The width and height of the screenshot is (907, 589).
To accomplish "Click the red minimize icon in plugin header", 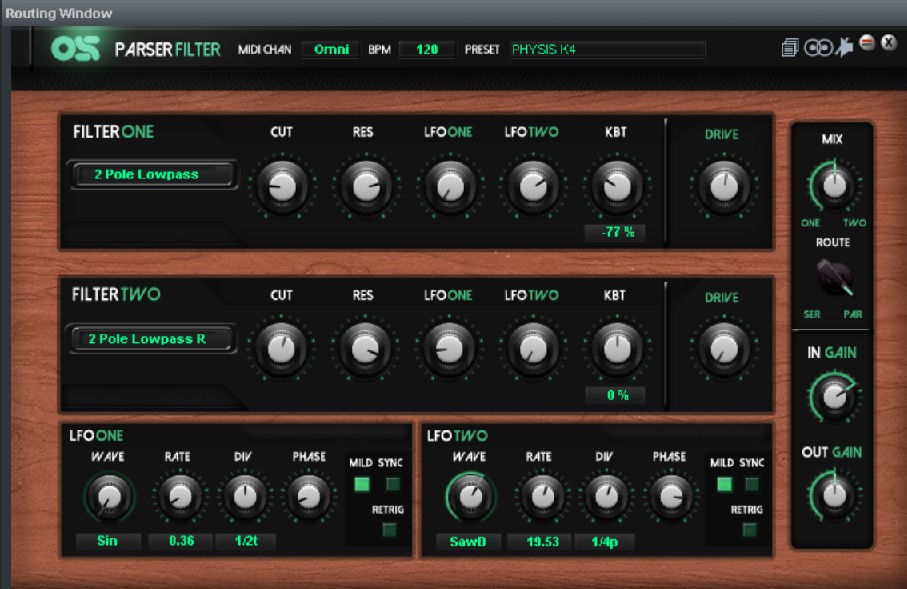I will pyautogui.click(x=868, y=43).
